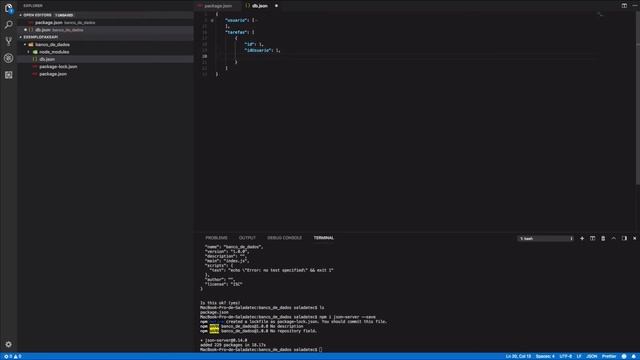Split the terminal pane
Viewport: 640px width, 360px height.
(x=592, y=238)
